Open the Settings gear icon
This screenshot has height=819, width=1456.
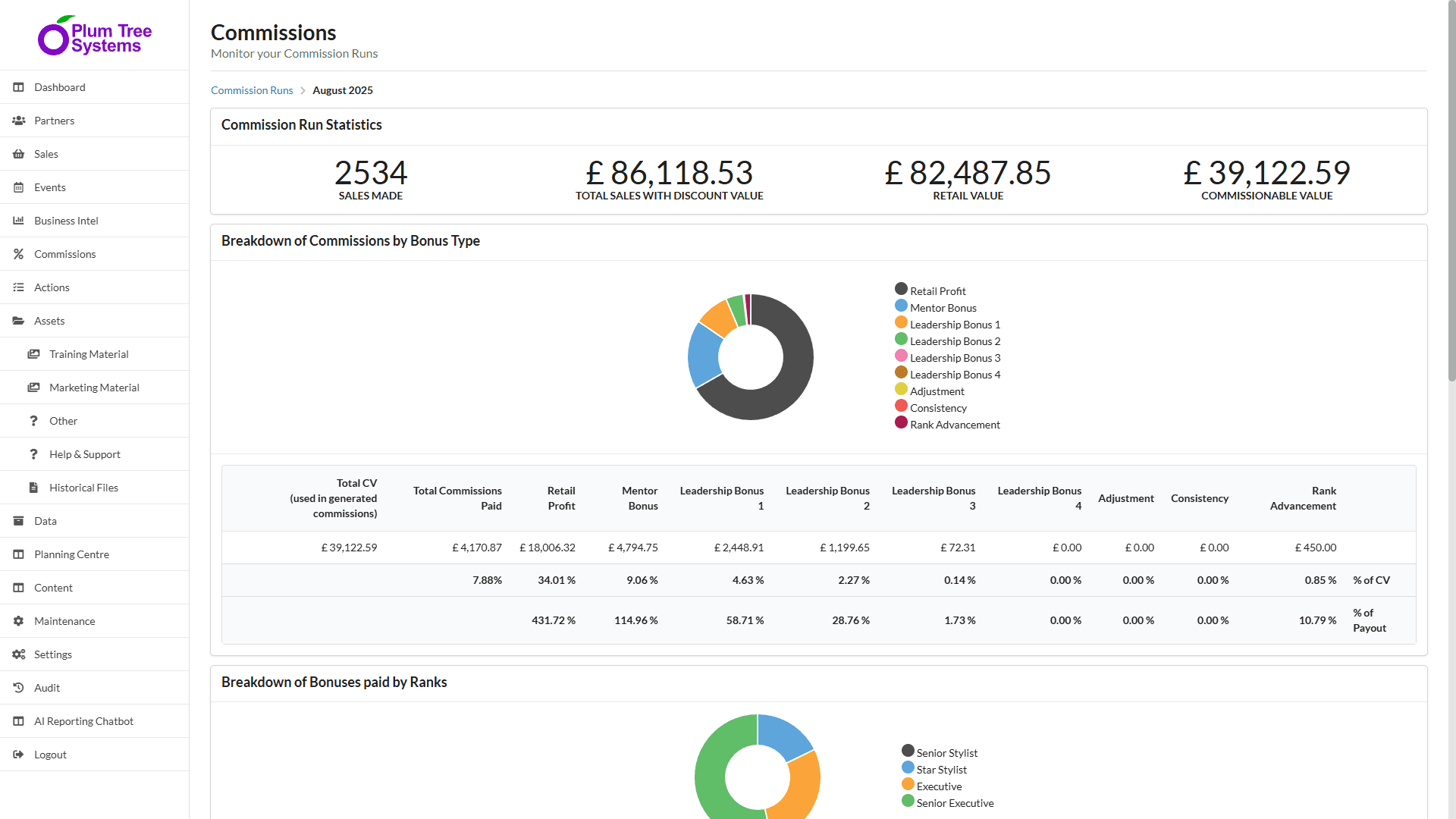tap(18, 654)
